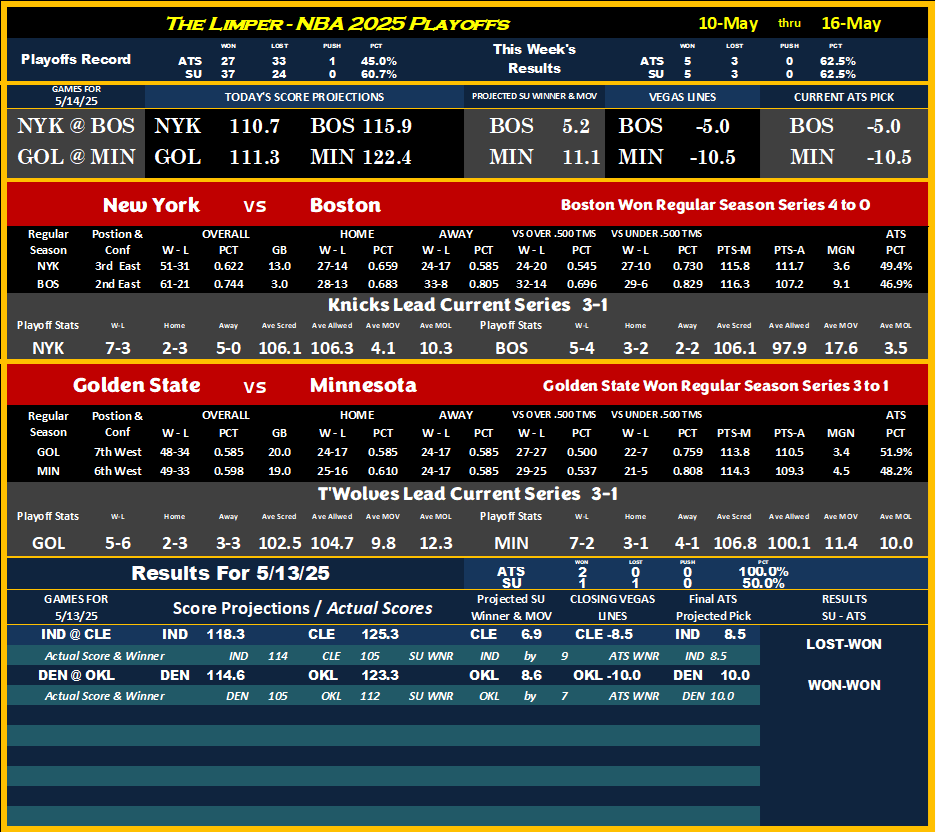This screenshot has height=833, width=936.
Task: Click the NYK projected score '110.7'
Action: click(254, 126)
